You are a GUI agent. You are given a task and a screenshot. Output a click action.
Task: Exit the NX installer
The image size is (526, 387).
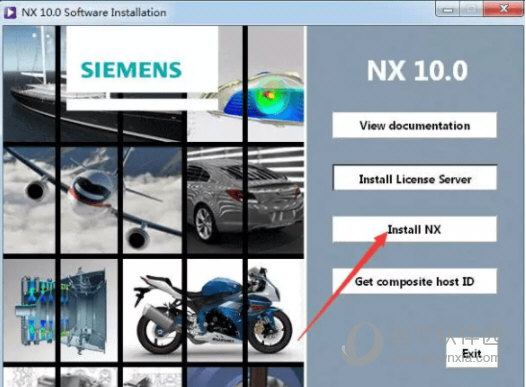tap(471, 353)
